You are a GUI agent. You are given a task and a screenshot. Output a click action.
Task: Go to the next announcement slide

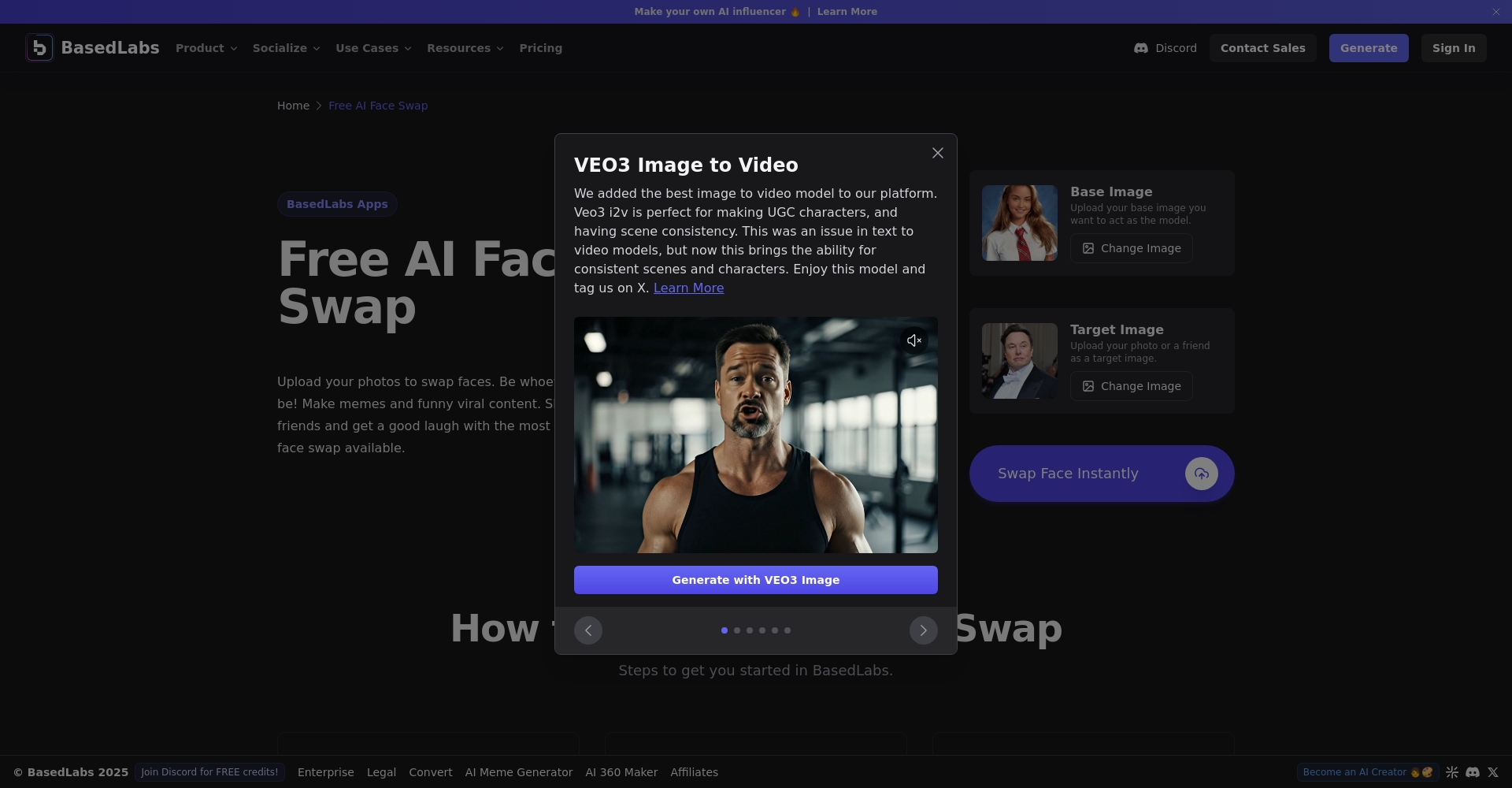(x=923, y=630)
